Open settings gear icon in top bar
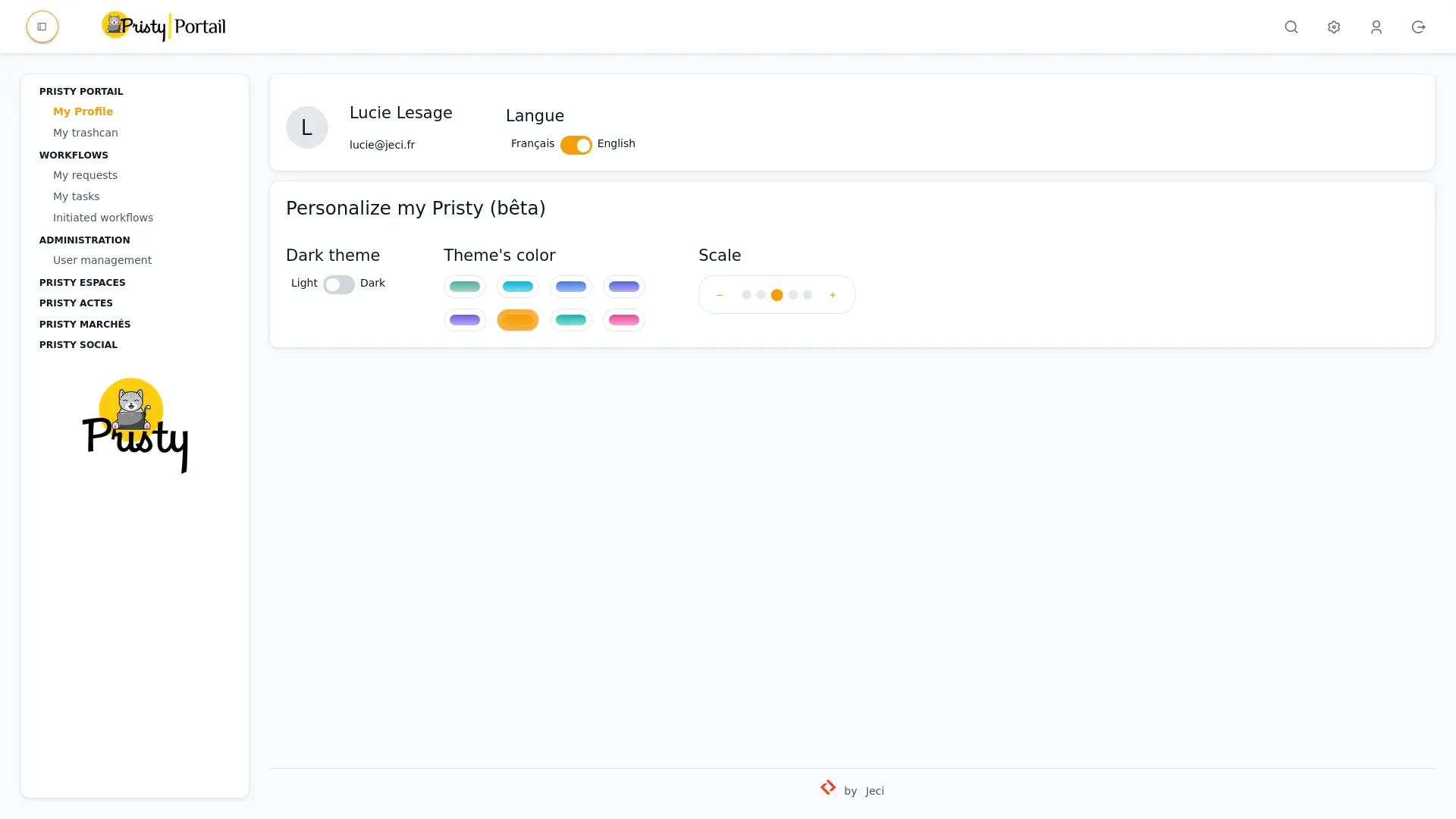 (x=1333, y=27)
